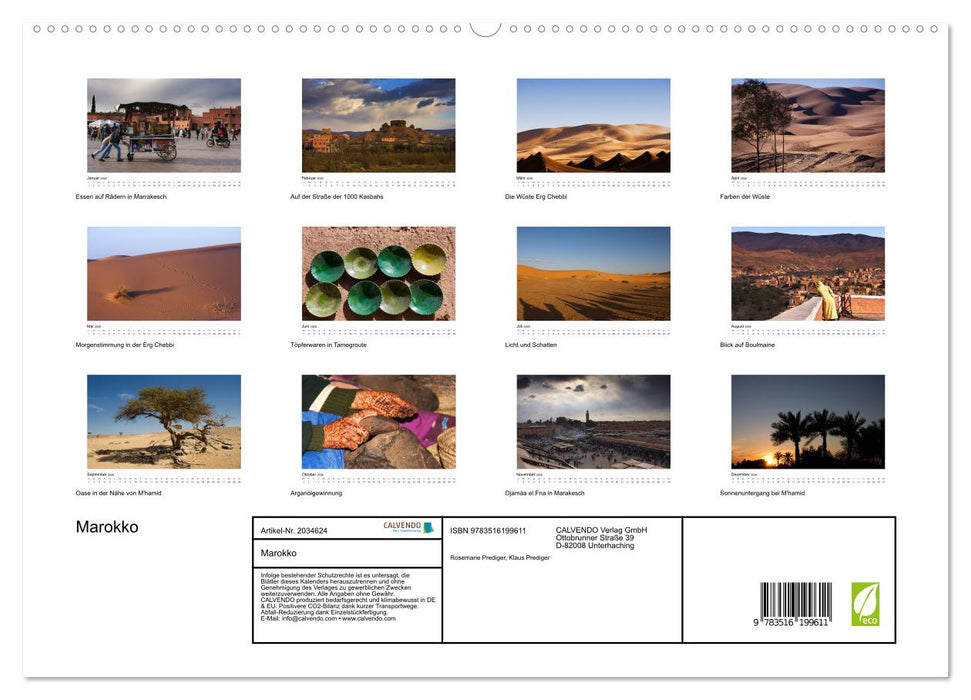Select the ISBN 9783516199611 label
Screen dimensions: 971x700
click(489, 530)
